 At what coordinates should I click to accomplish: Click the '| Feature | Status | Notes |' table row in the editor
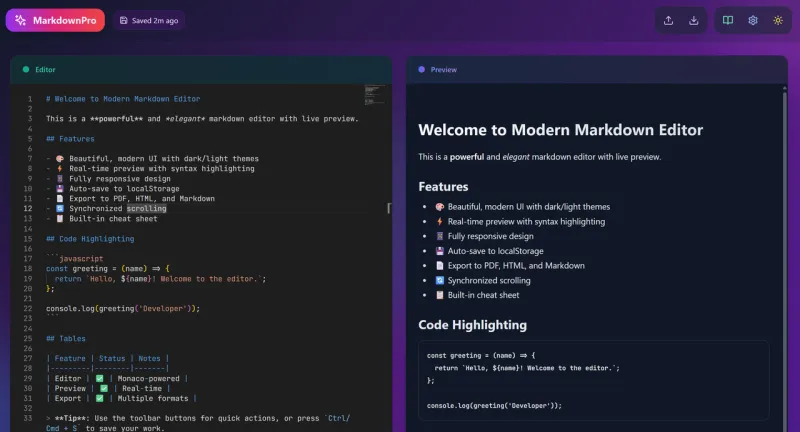(x=108, y=359)
